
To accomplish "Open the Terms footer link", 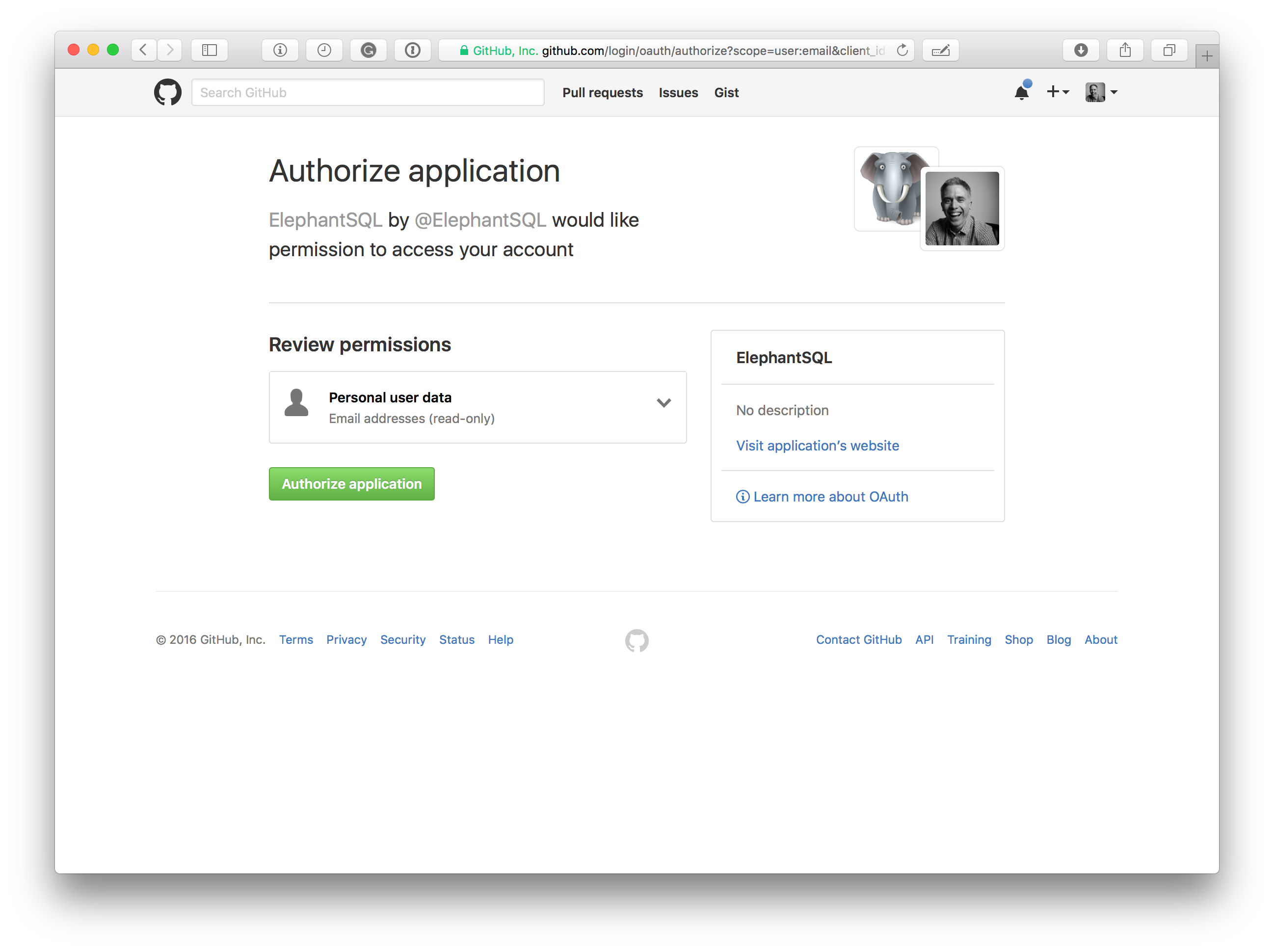I will pos(296,640).
